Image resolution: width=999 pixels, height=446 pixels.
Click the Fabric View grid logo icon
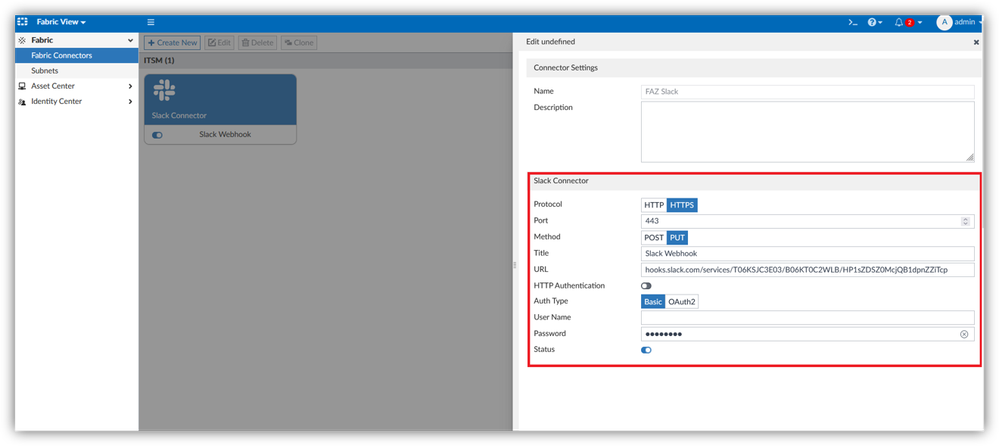coord(22,22)
